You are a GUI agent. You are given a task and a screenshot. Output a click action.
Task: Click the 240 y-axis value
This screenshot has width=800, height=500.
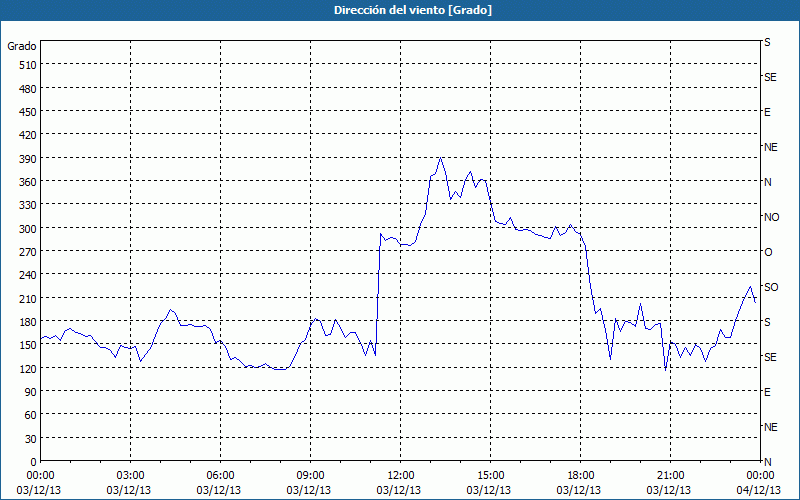tap(29, 276)
